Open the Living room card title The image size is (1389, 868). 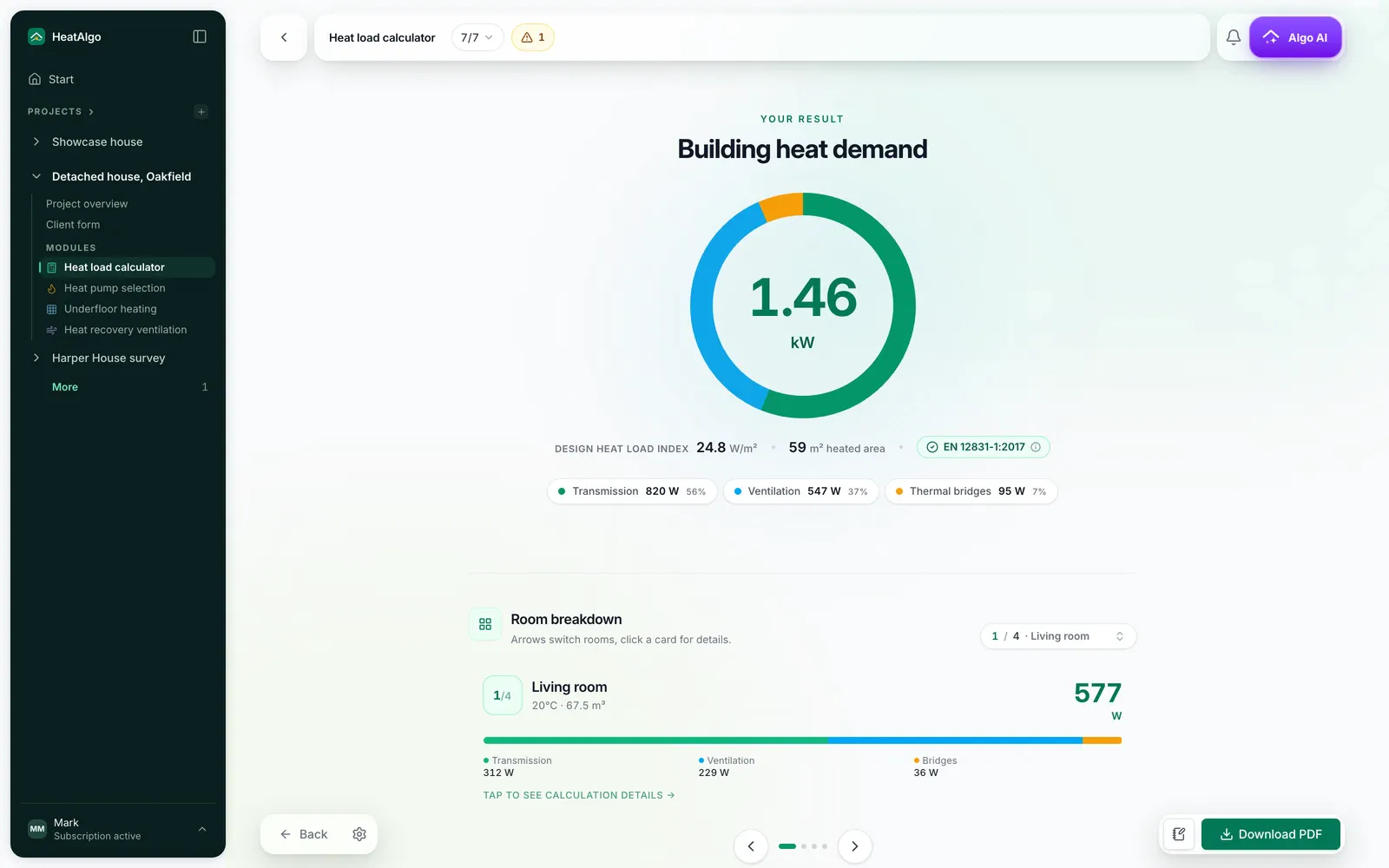click(x=569, y=687)
